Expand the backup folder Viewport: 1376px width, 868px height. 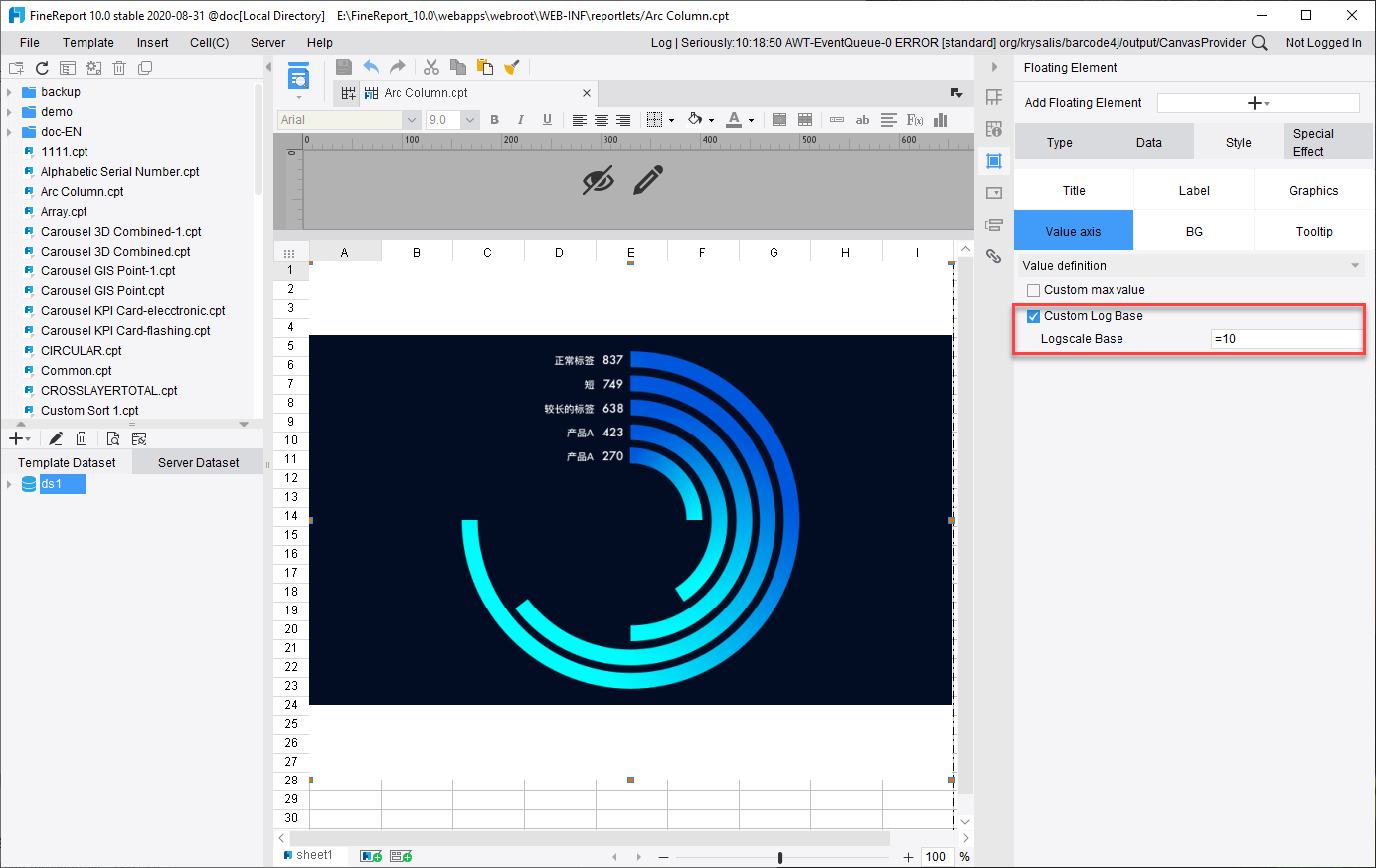point(9,92)
